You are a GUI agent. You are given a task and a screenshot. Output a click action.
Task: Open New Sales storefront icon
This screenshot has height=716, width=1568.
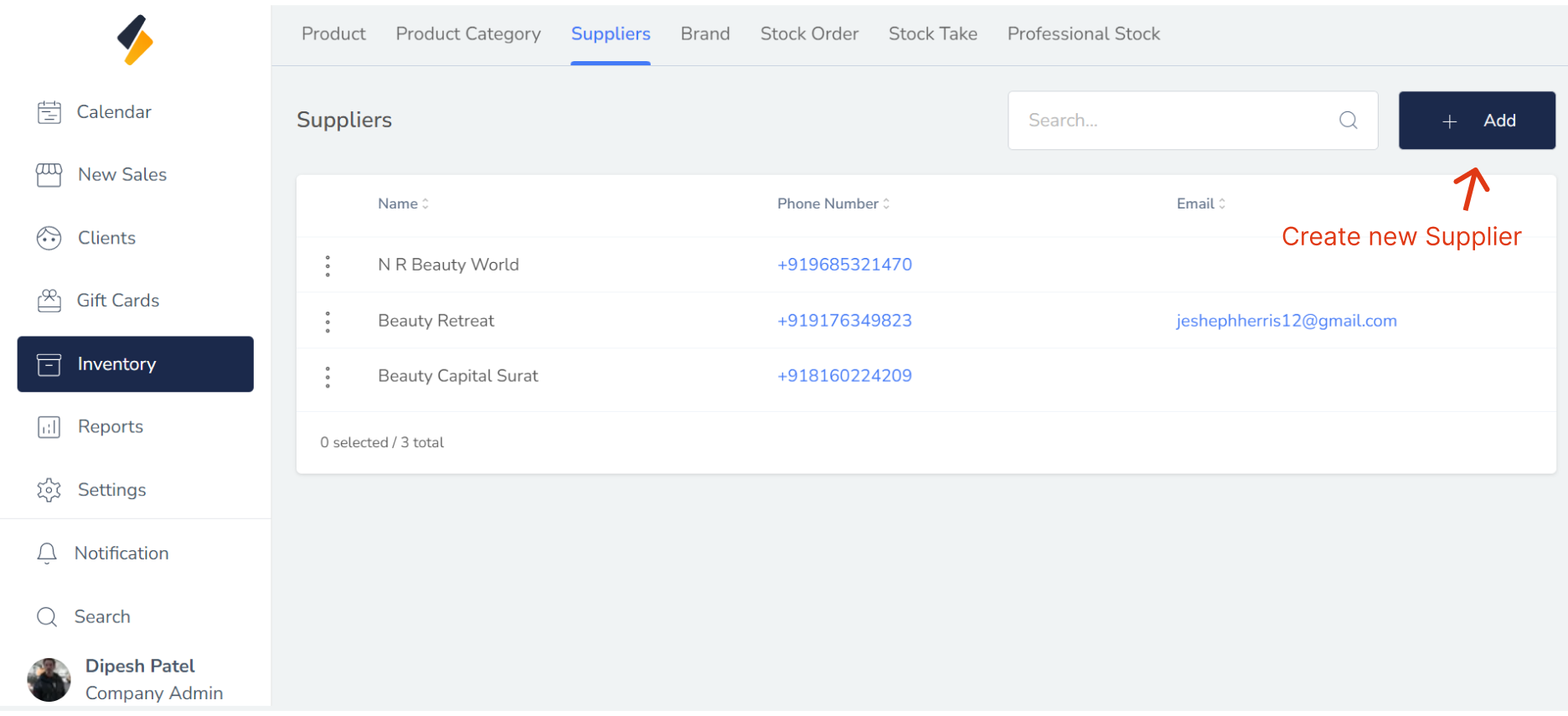point(49,175)
